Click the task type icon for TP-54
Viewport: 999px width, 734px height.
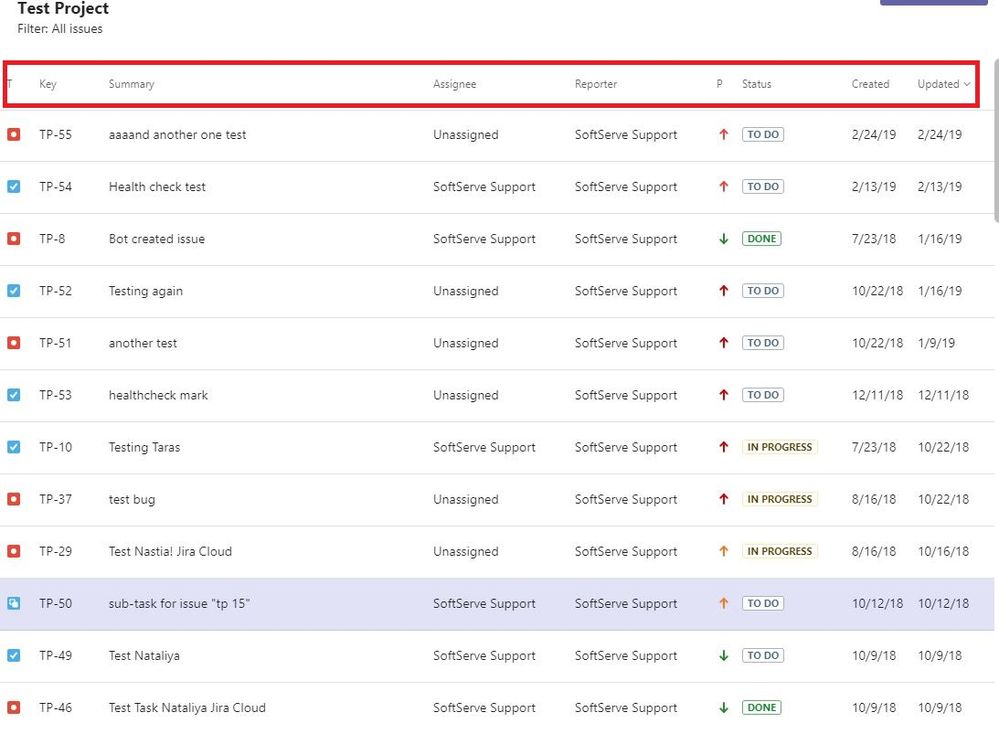tap(13, 187)
